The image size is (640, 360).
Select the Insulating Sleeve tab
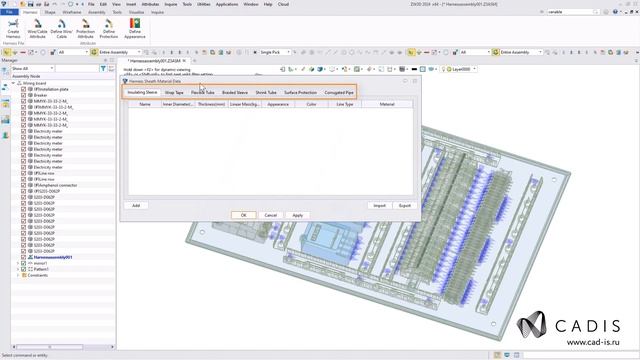pos(142,93)
